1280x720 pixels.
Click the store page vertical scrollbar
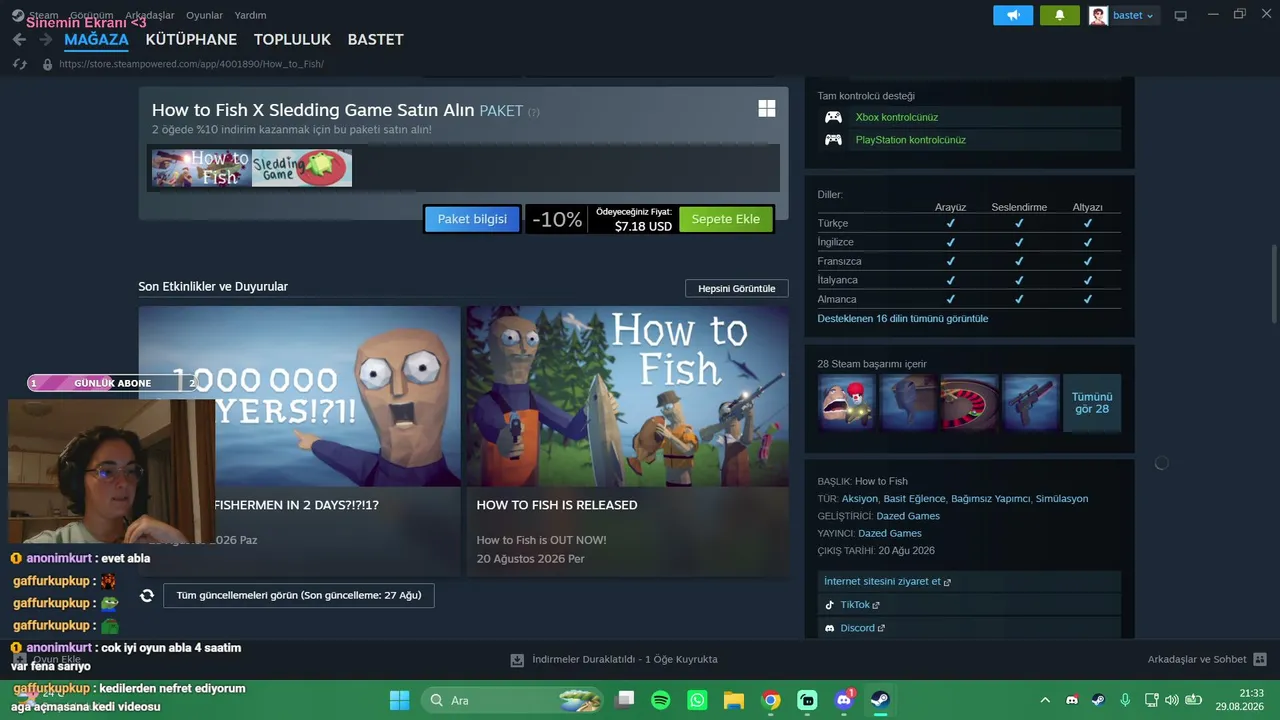tap(1273, 283)
